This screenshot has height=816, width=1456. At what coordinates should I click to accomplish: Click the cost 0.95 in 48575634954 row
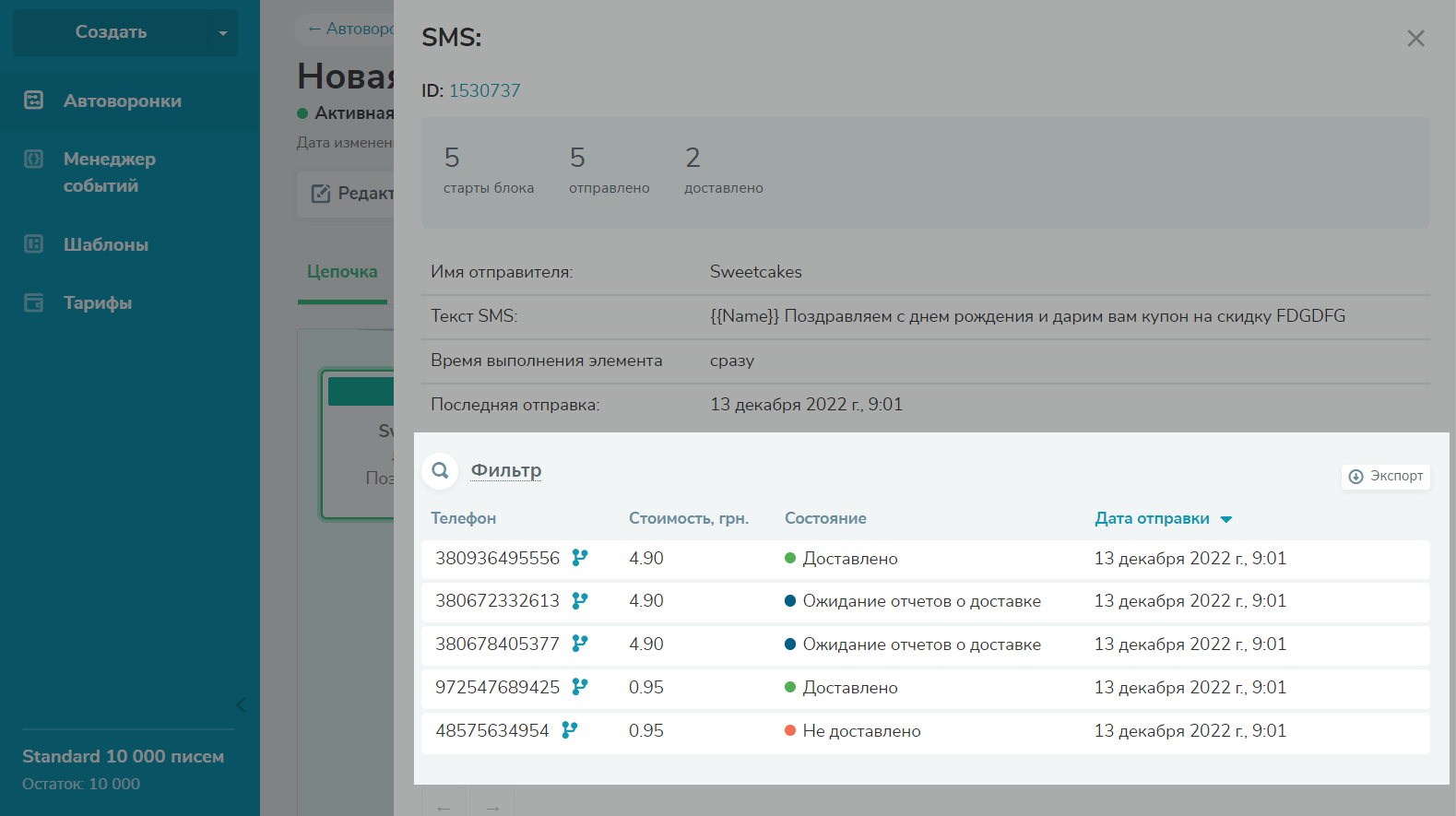(x=646, y=730)
